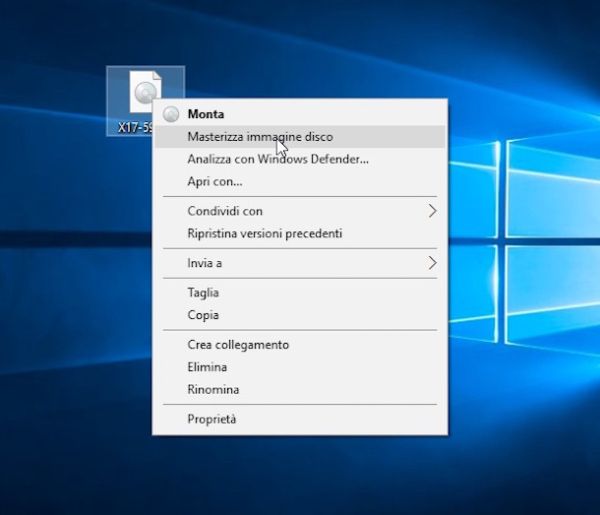Image resolution: width=600 pixels, height=515 pixels.
Task: Open the Apri con... option
Action: (x=215, y=181)
